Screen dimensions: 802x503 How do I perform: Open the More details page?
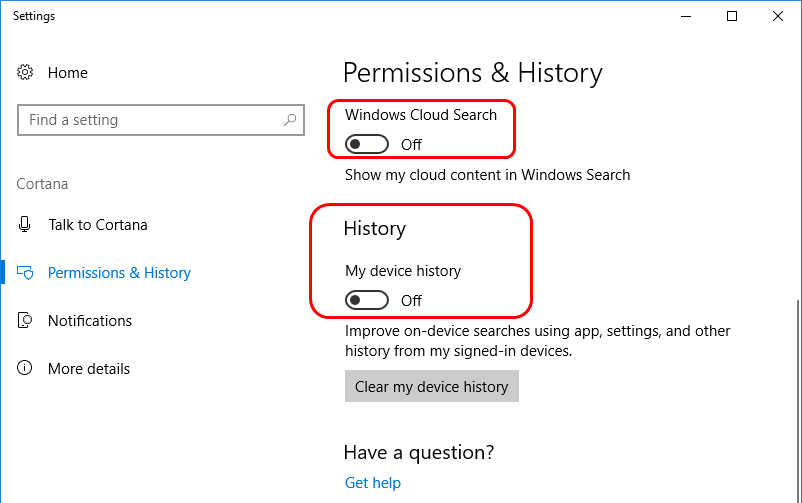point(89,369)
